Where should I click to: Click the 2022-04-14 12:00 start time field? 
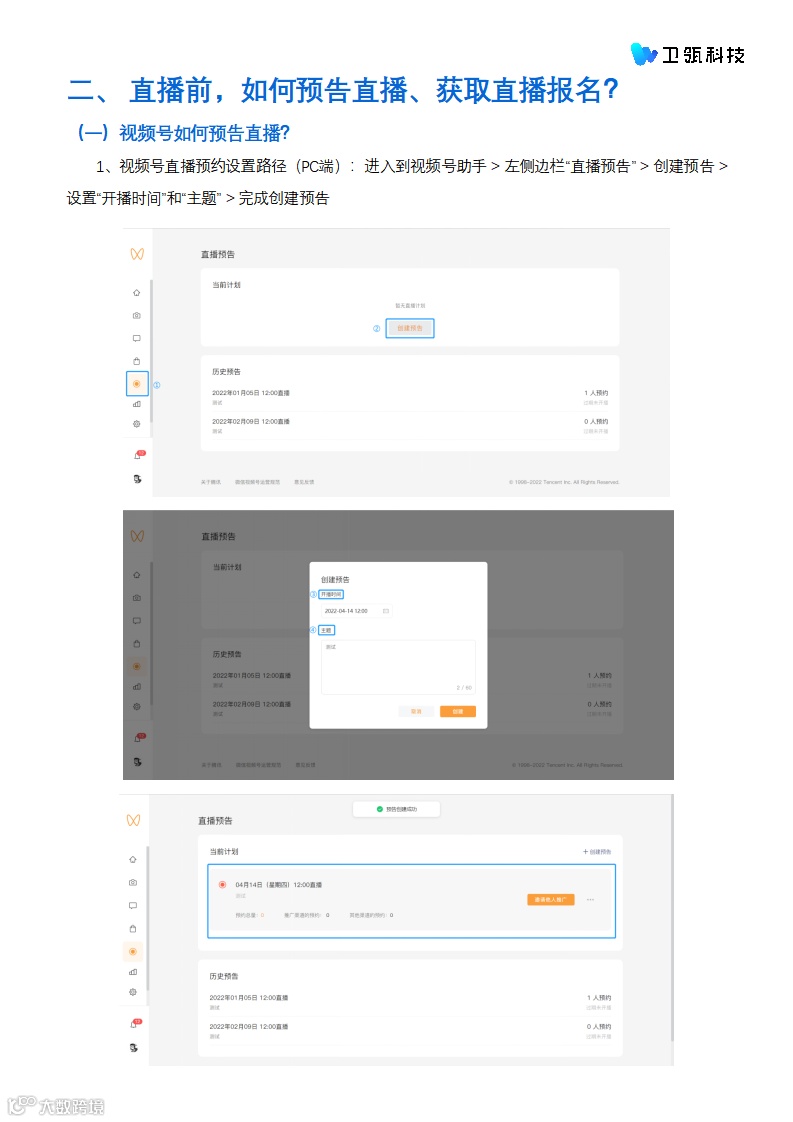coord(356,611)
